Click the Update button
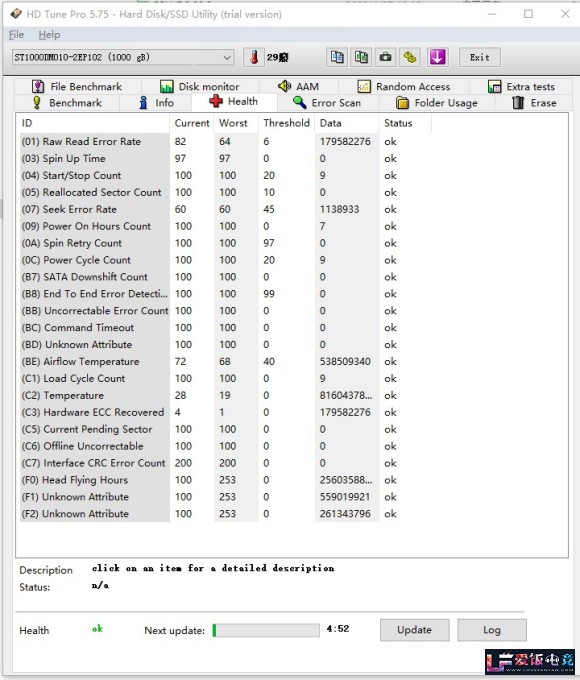 point(414,630)
